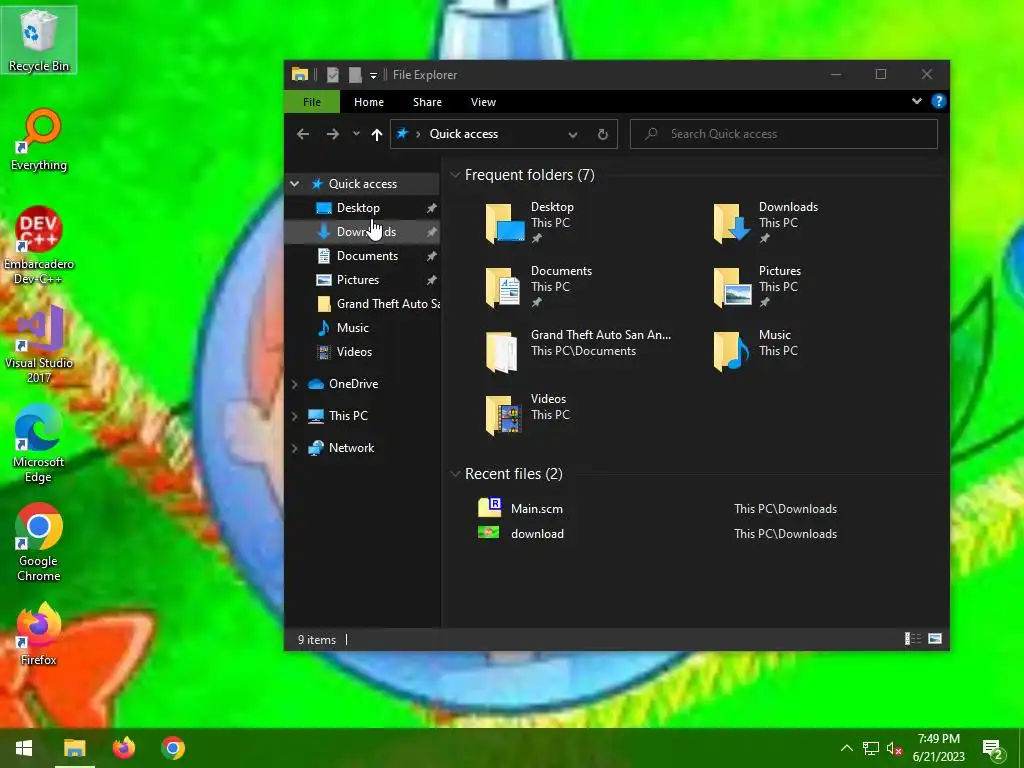Launch Firefox desktop shortcut
1024x768 pixels.
[x=39, y=634]
